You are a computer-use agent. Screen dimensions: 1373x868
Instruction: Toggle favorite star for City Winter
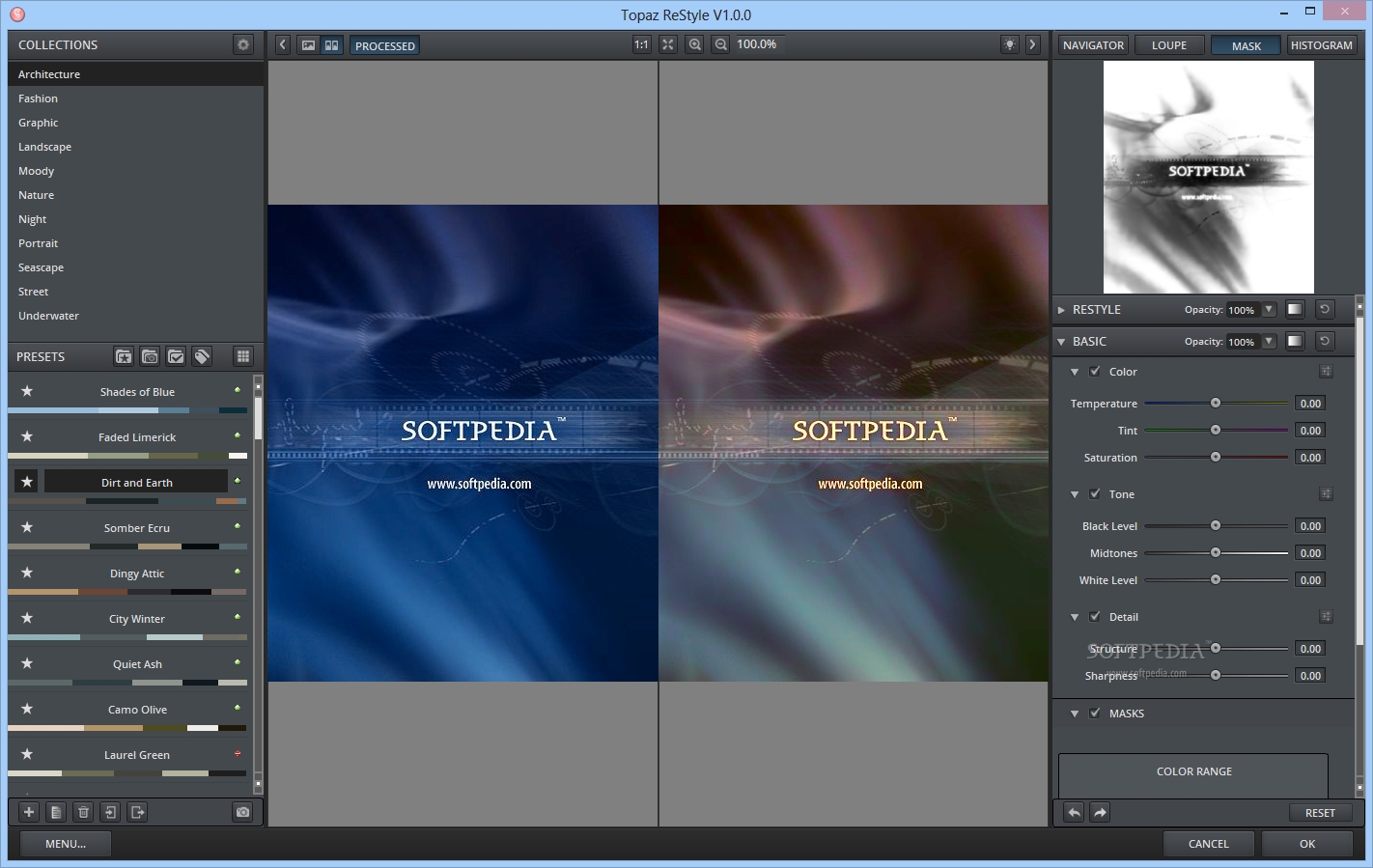[x=27, y=618]
